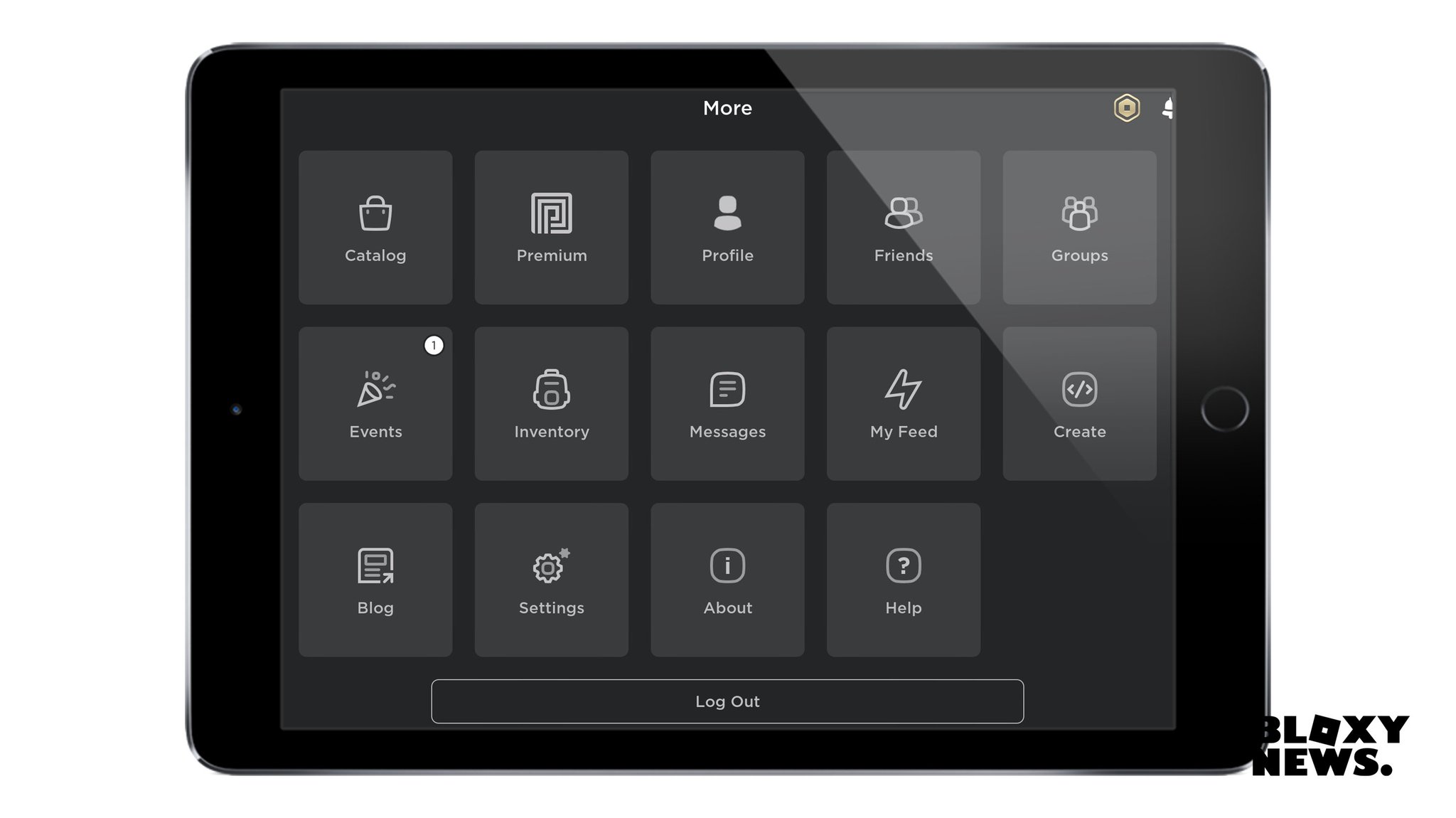Navigate to Blog page
The width and height of the screenshot is (1456, 818).
[375, 580]
